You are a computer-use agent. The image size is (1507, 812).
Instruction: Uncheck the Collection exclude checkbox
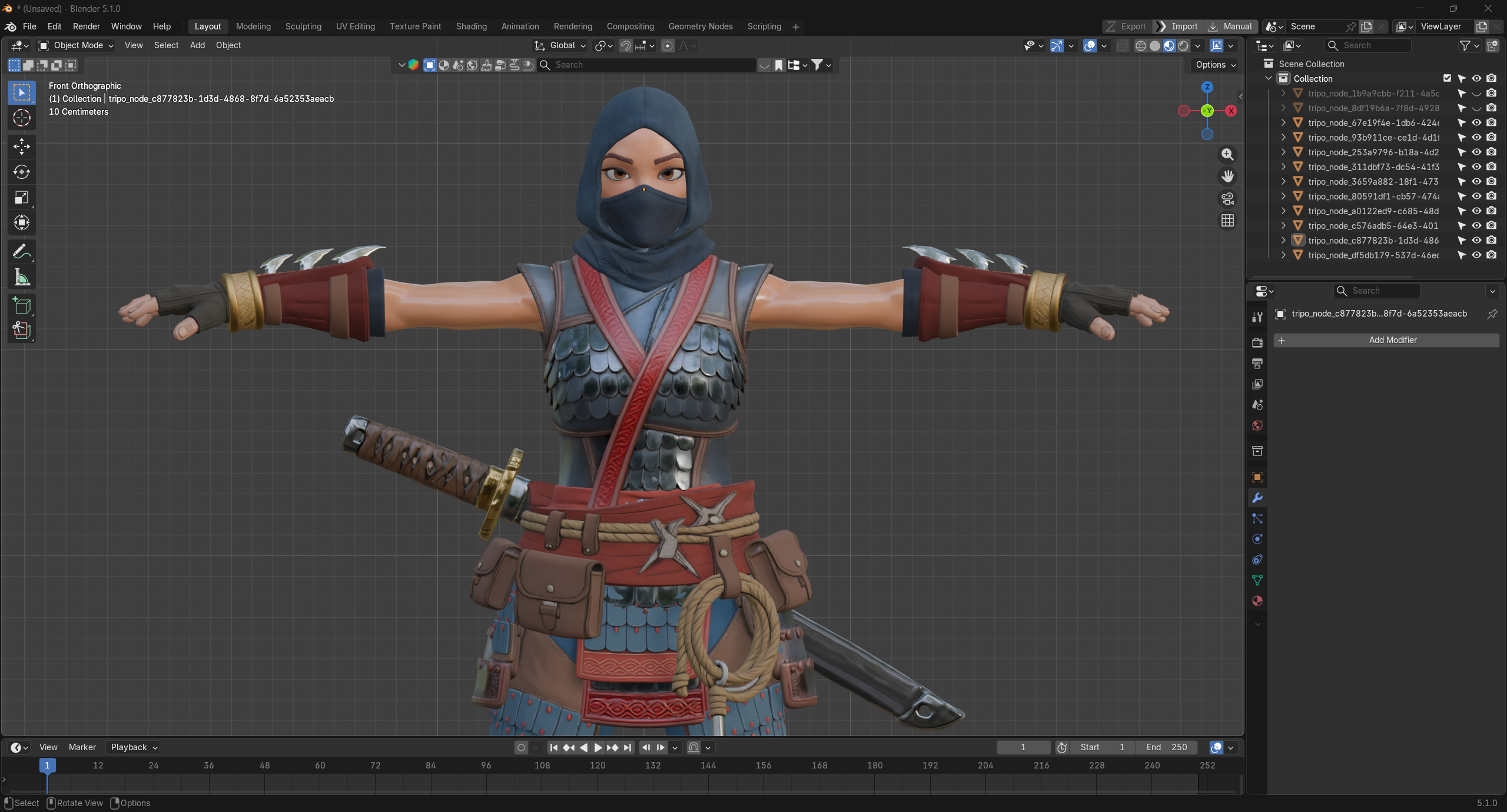pyautogui.click(x=1447, y=78)
